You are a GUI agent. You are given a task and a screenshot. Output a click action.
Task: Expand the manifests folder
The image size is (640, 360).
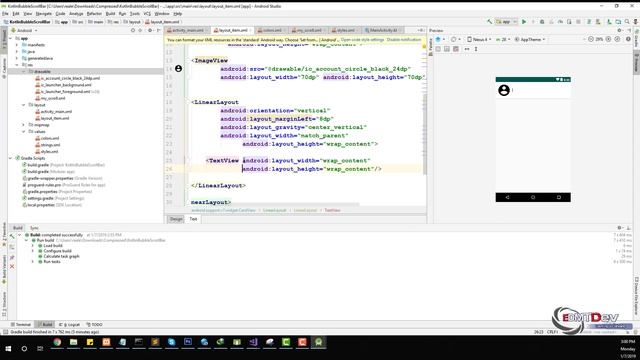coord(17,45)
